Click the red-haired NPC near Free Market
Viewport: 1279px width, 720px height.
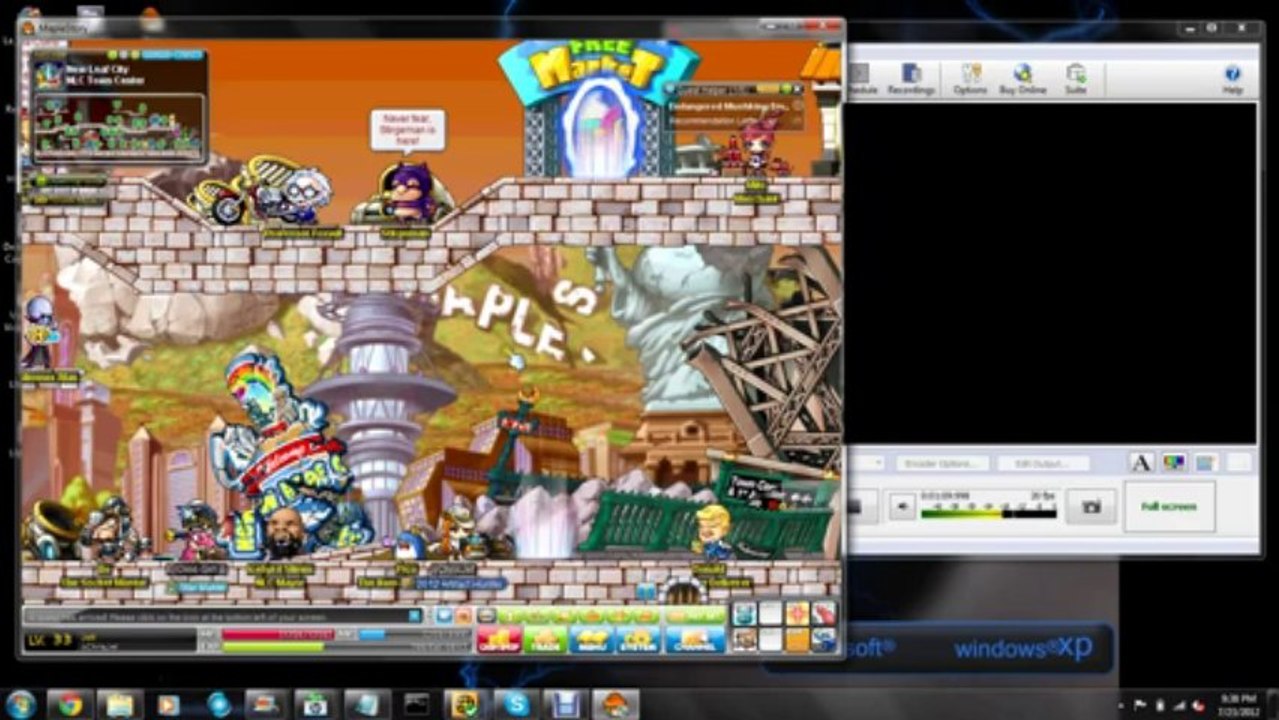pyautogui.click(x=757, y=147)
